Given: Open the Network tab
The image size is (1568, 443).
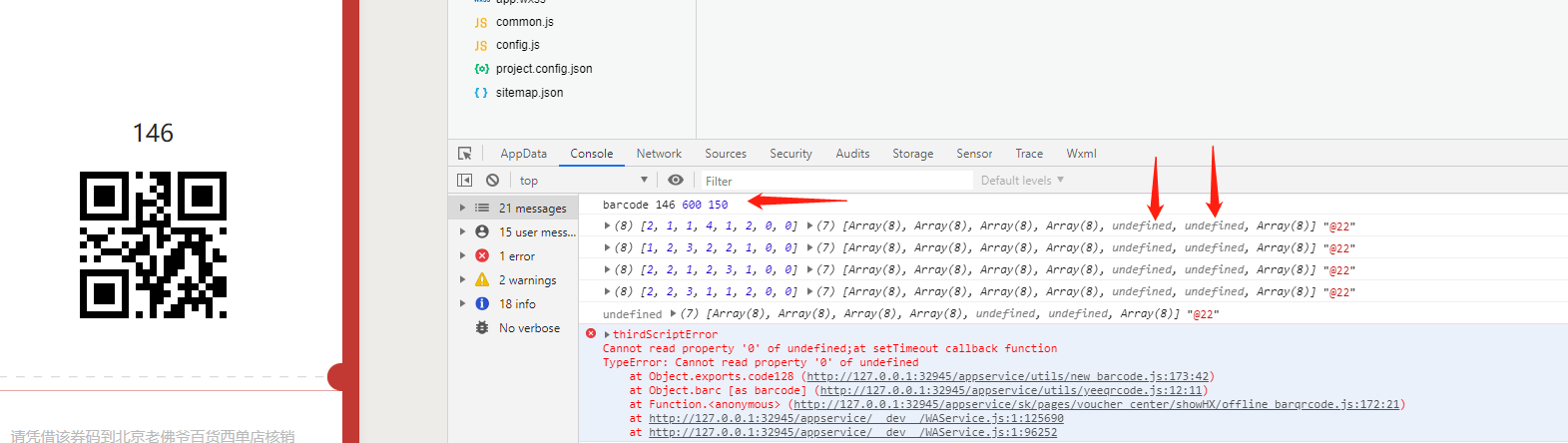Looking at the screenshot, I should point(659,154).
